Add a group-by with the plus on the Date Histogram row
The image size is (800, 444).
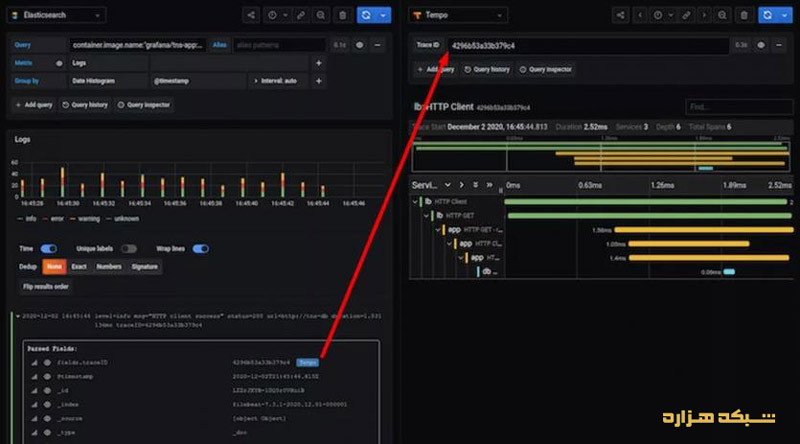point(319,81)
